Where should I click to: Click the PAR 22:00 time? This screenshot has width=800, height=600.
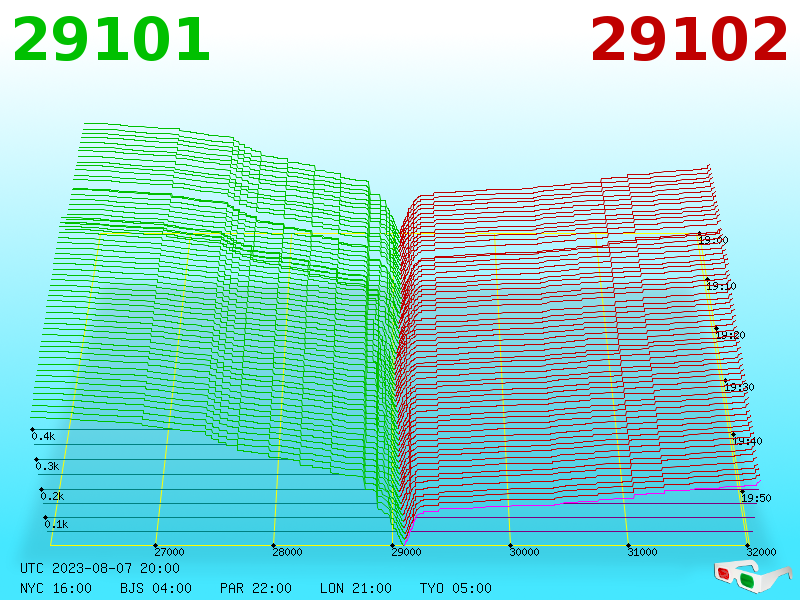coord(256,588)
